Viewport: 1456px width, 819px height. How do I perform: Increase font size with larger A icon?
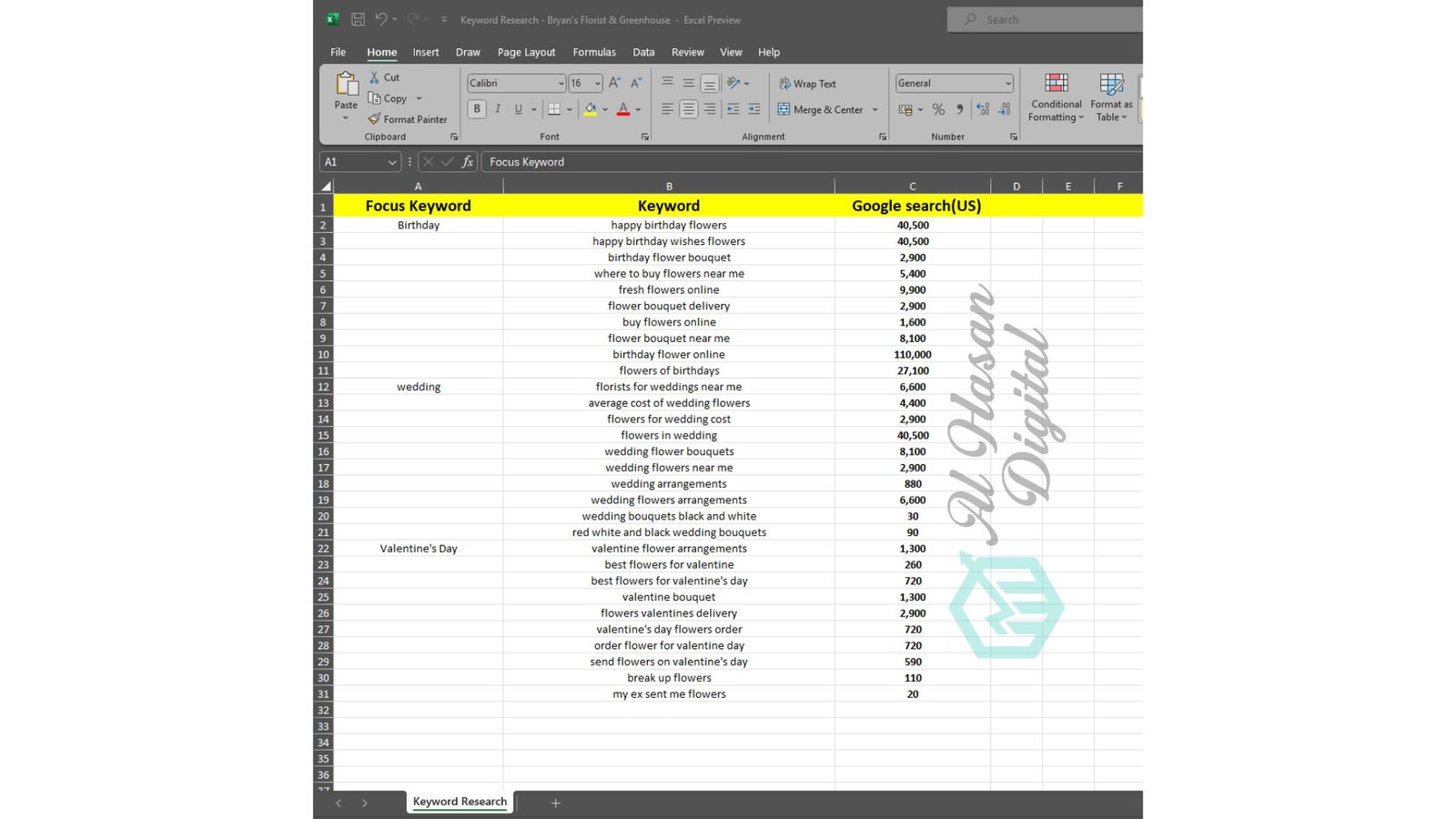[x=615, y=83]
